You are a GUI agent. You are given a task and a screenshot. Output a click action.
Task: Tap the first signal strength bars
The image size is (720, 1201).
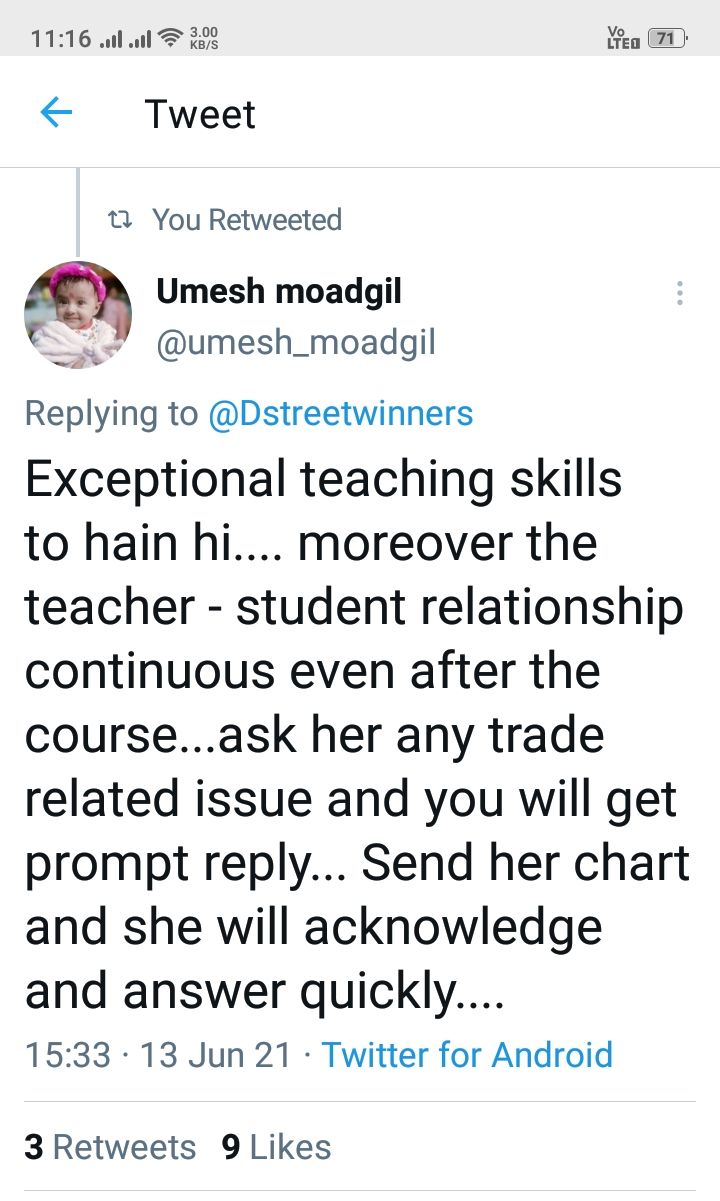pyautogui.click(x=114, y=40)
